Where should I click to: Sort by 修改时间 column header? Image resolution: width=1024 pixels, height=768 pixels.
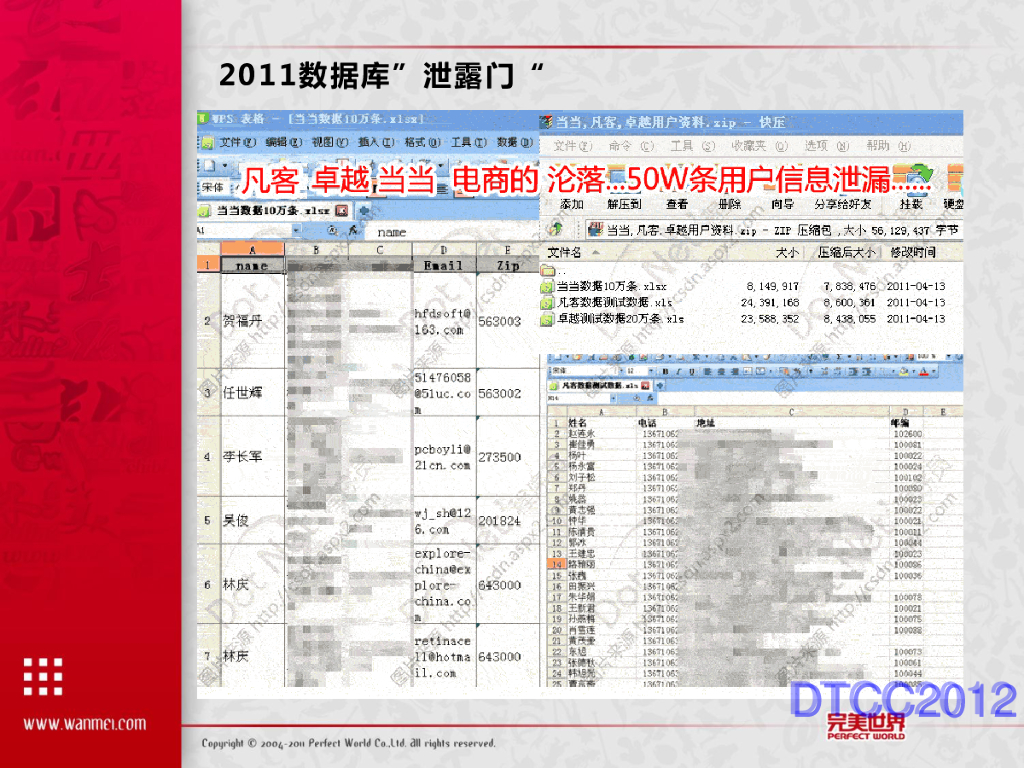pos(912,252)
